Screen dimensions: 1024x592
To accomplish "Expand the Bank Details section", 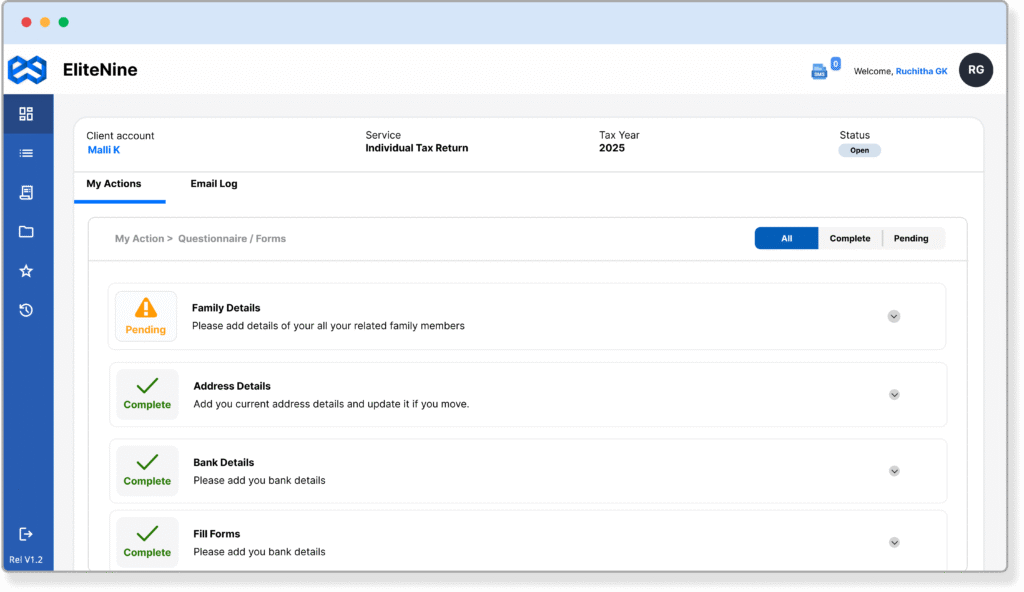I will [x=894, y=471].
